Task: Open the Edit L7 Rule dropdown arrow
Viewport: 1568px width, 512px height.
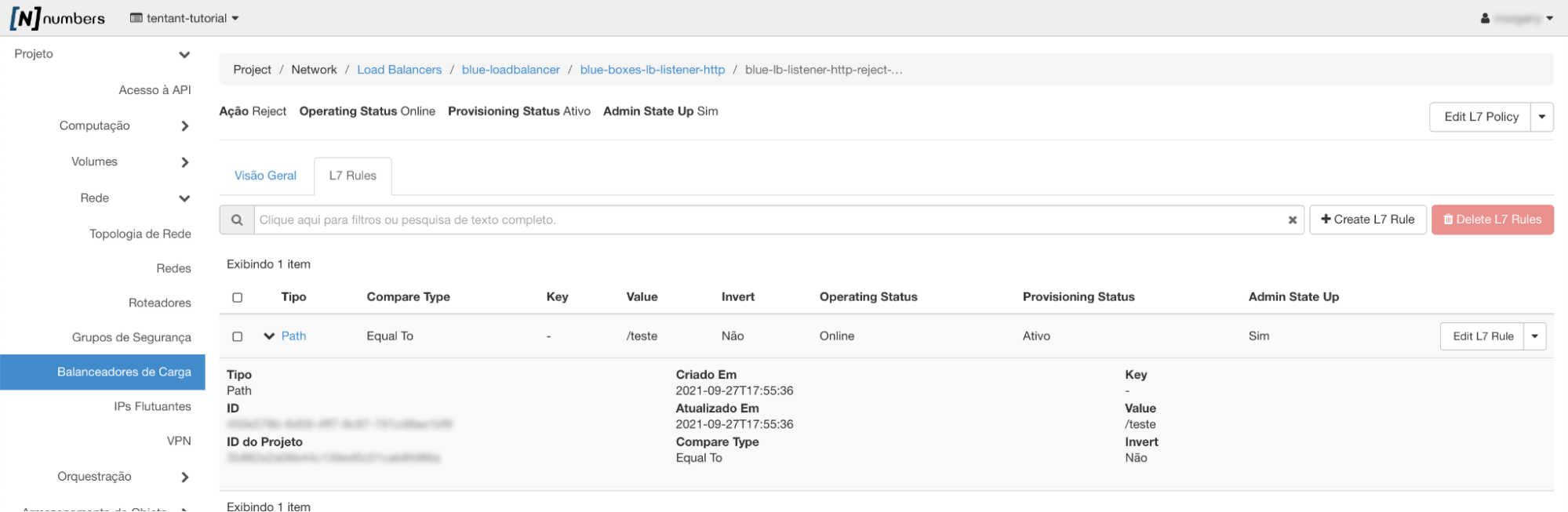Action: point(1535,336)
